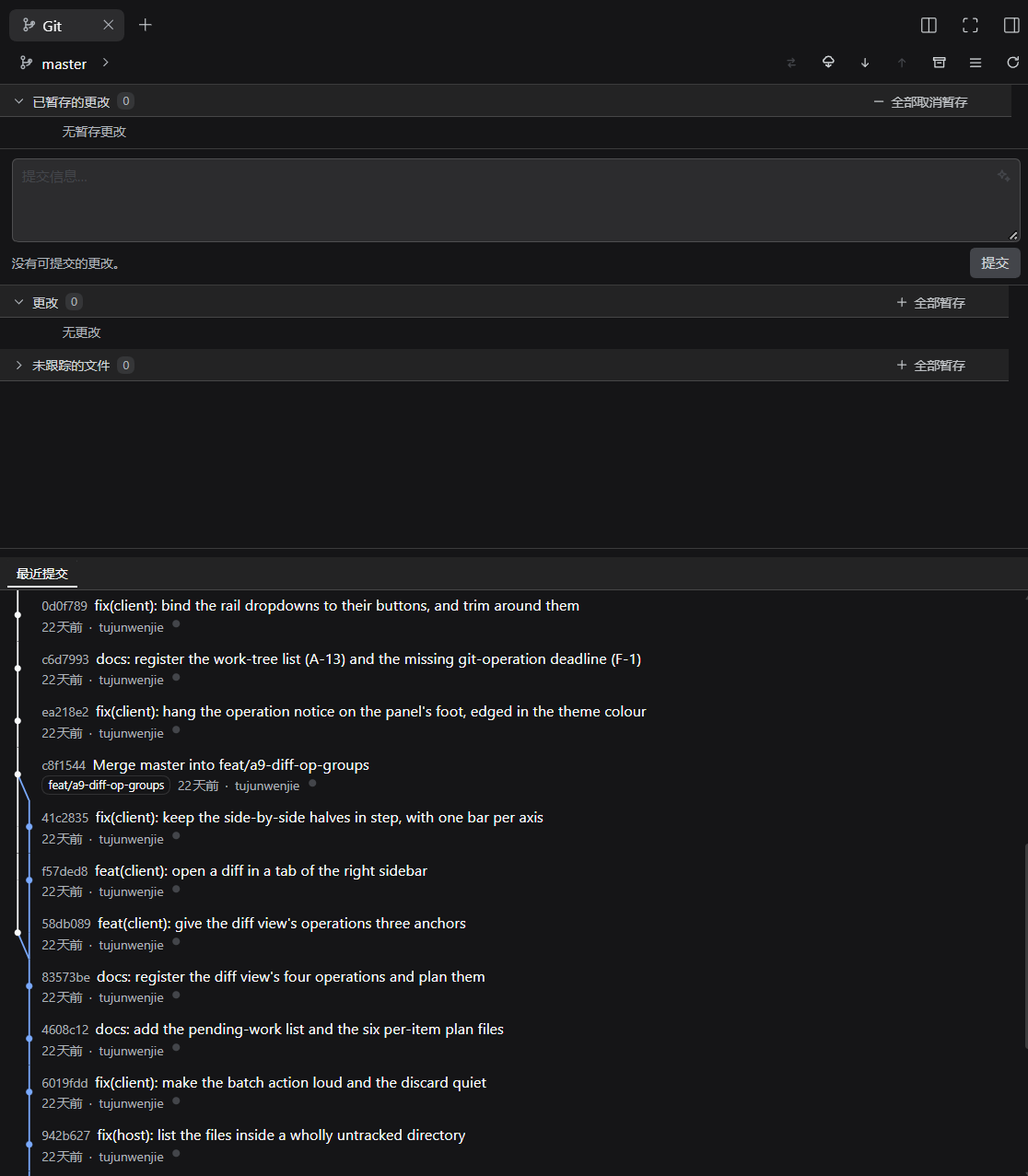The image size is (1028, 1176).
Task: Push commits with the up-arrow icon
Action: [902, 63]
